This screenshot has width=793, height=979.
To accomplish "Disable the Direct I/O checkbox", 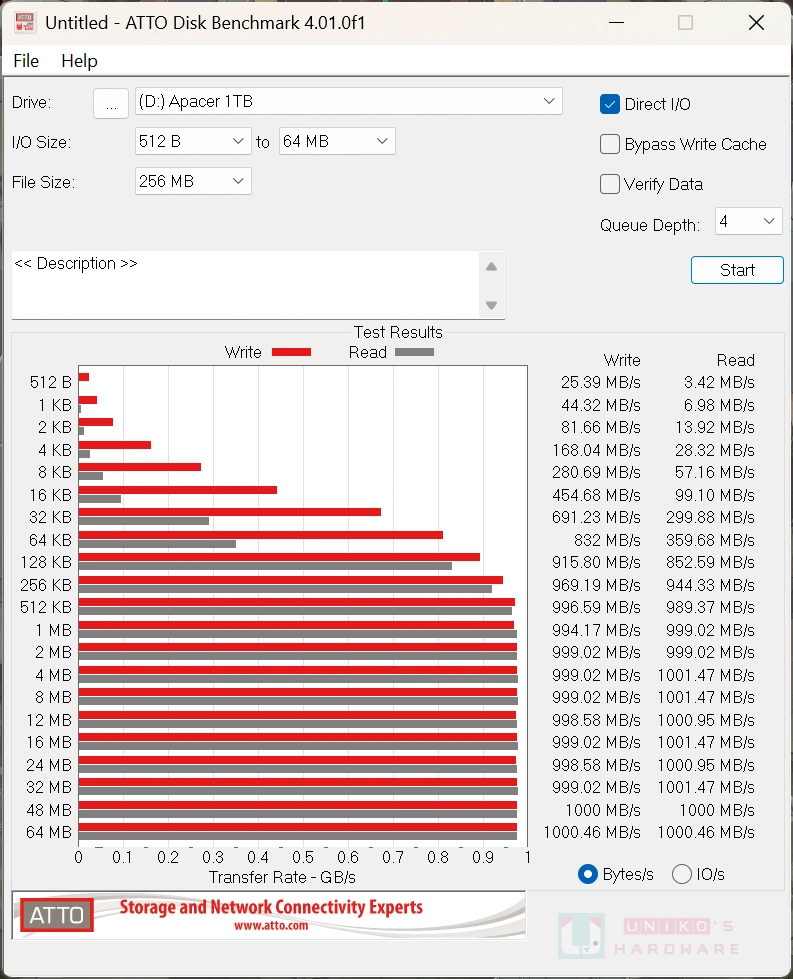I will [x=610, y=104].
